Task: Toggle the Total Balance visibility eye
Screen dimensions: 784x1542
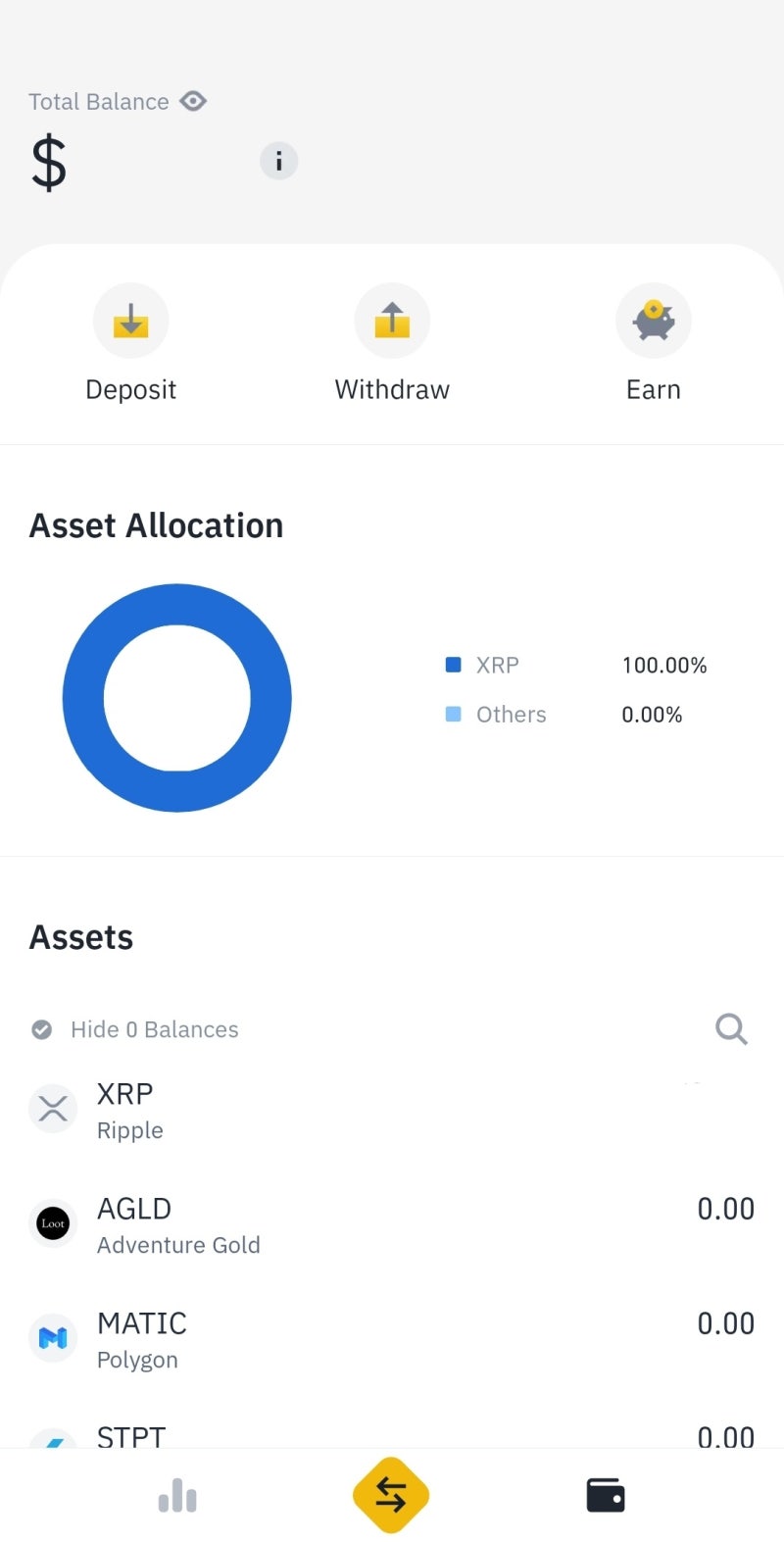Action: (193, 101)
